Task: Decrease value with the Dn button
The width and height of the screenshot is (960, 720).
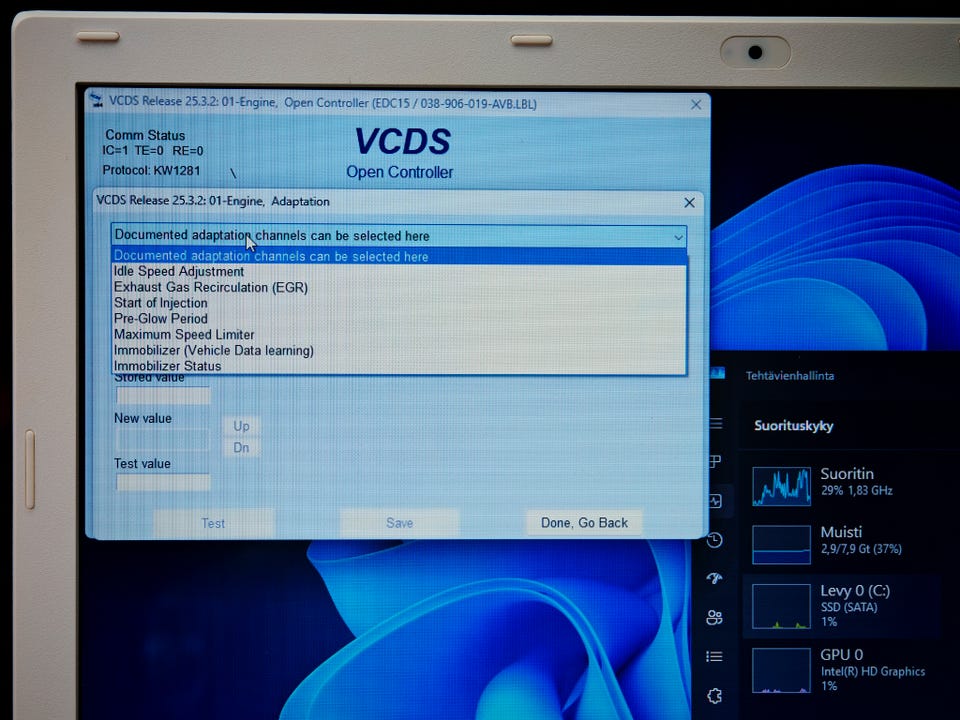Action: pyautogui.click(x=241, y=448)
